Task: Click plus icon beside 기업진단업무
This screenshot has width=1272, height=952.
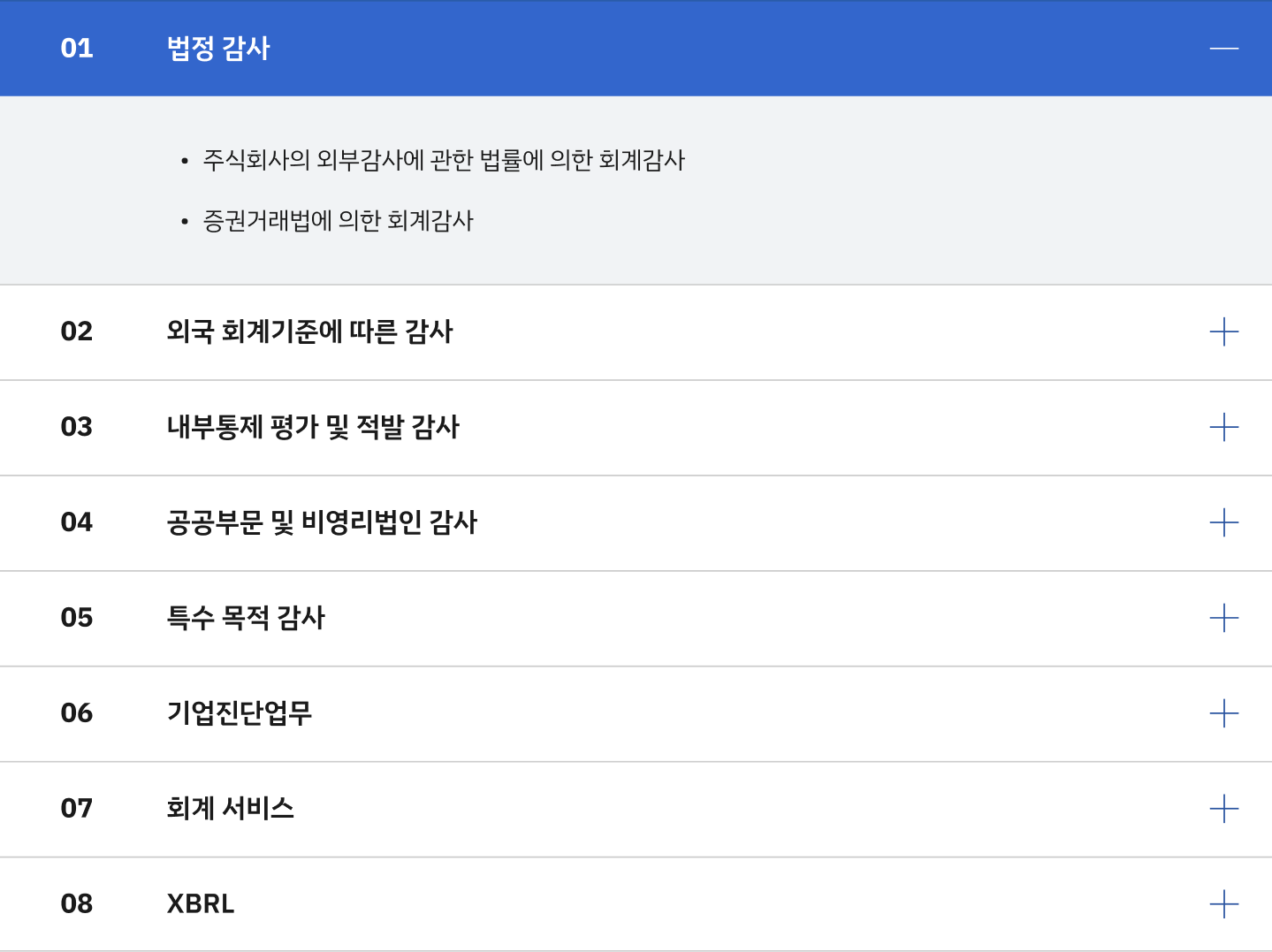Action: (1223, 713)
